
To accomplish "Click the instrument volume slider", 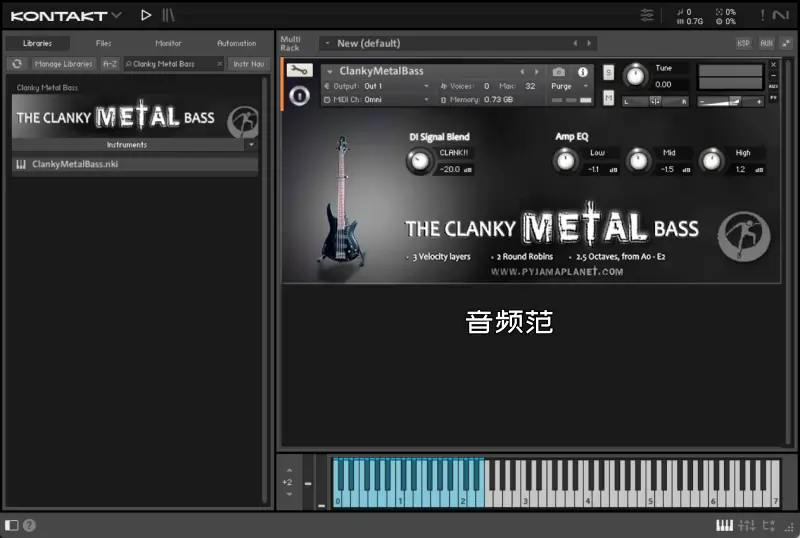I will [731, 102].
